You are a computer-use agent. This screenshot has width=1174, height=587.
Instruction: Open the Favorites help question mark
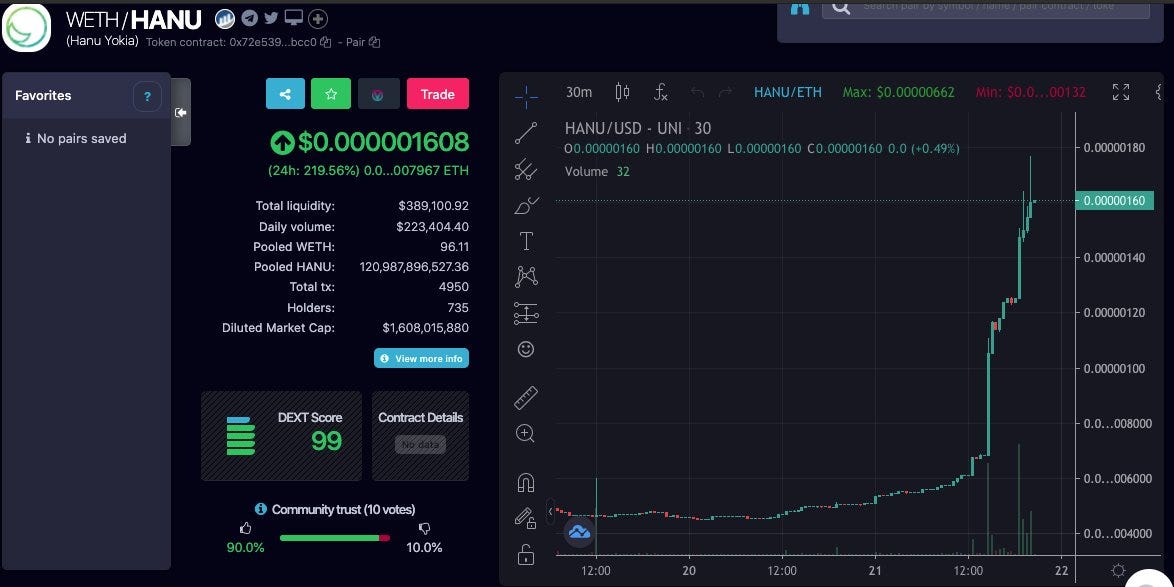click(x=147, y=97)
